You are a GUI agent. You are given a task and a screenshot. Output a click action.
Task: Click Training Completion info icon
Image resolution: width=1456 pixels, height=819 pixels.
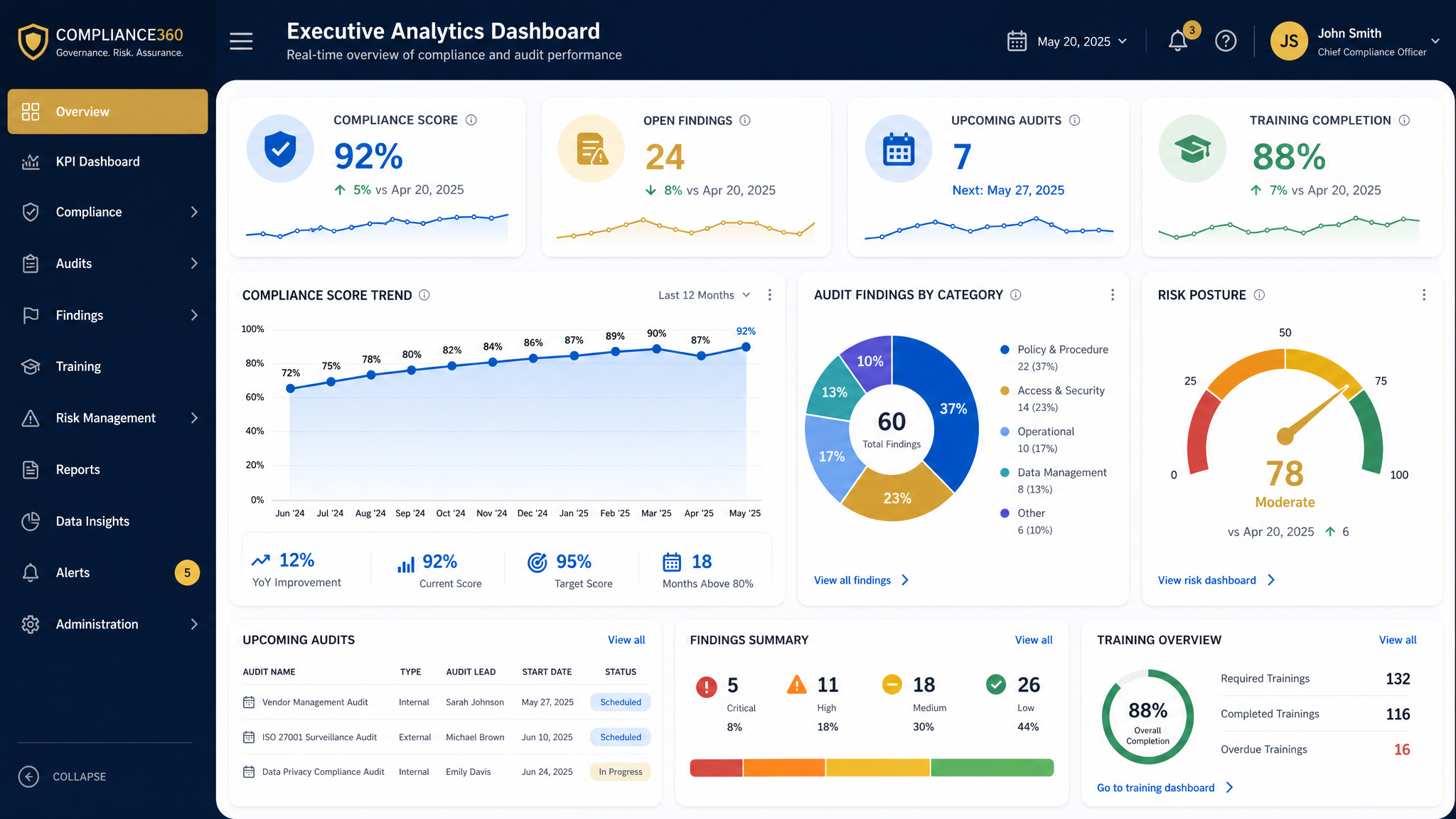point(1404,120)
